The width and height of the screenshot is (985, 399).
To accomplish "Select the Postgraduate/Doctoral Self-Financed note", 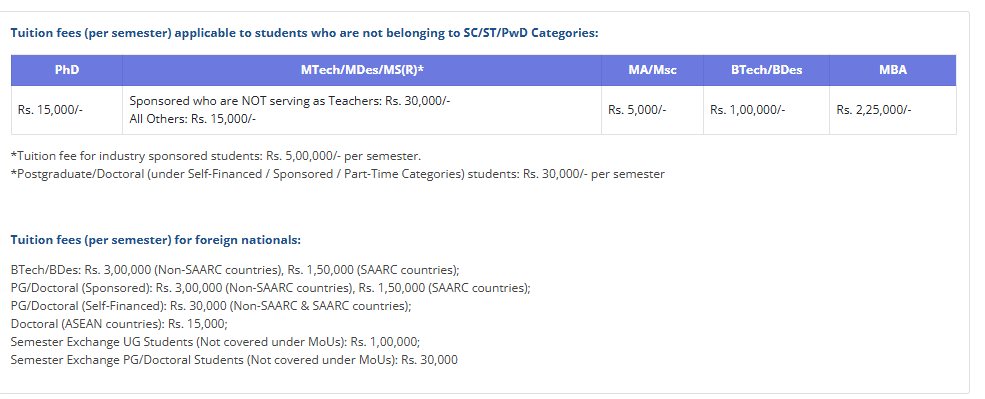I will click(337, 174).
